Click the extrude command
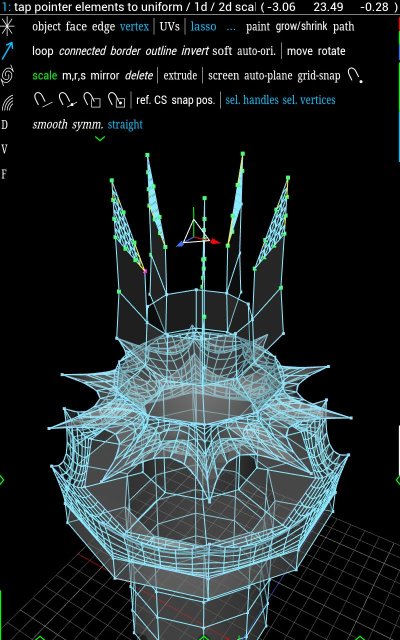The image size is (400, 640). (x=180, y=76)
